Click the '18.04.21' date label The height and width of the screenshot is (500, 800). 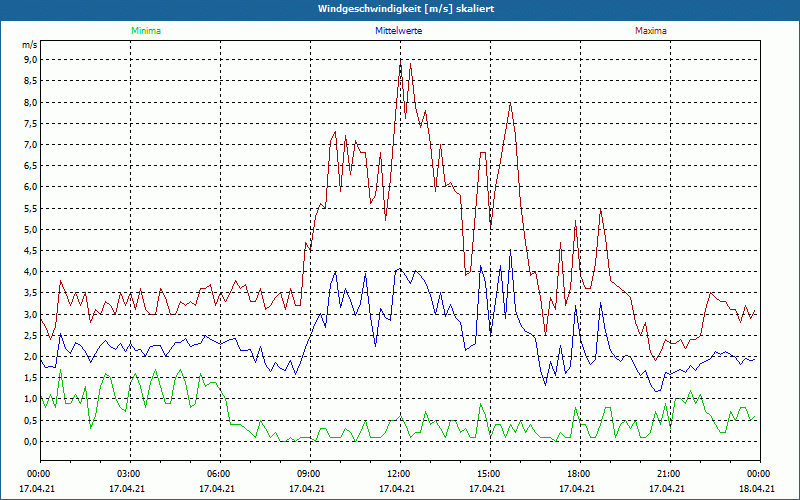click(757, 489)
